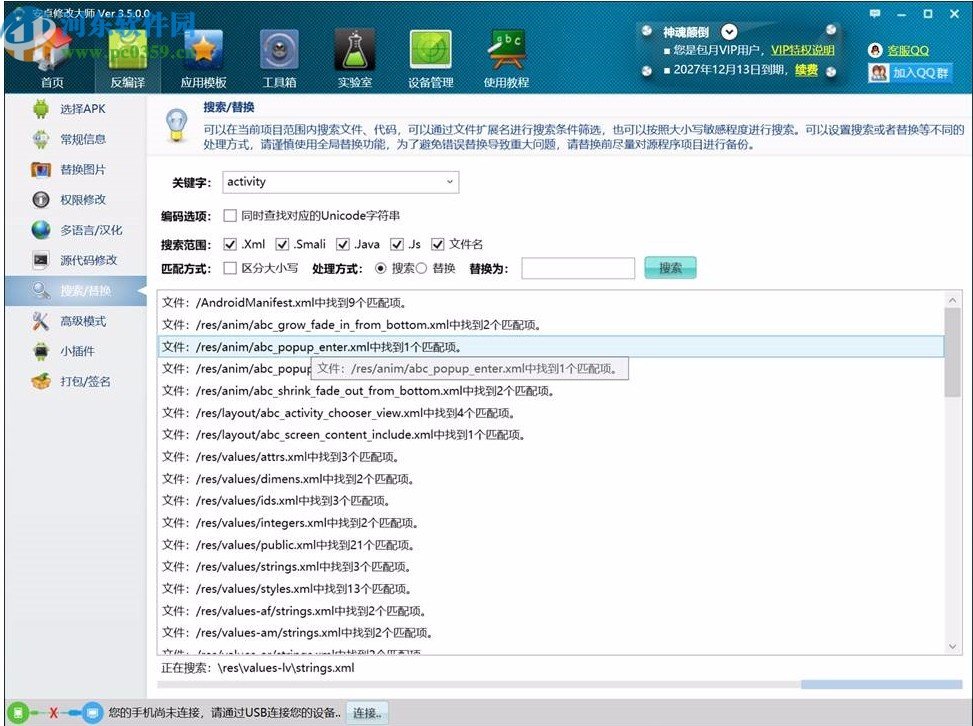Uncheck the .Java search scope checkbox

pos(342,243)
